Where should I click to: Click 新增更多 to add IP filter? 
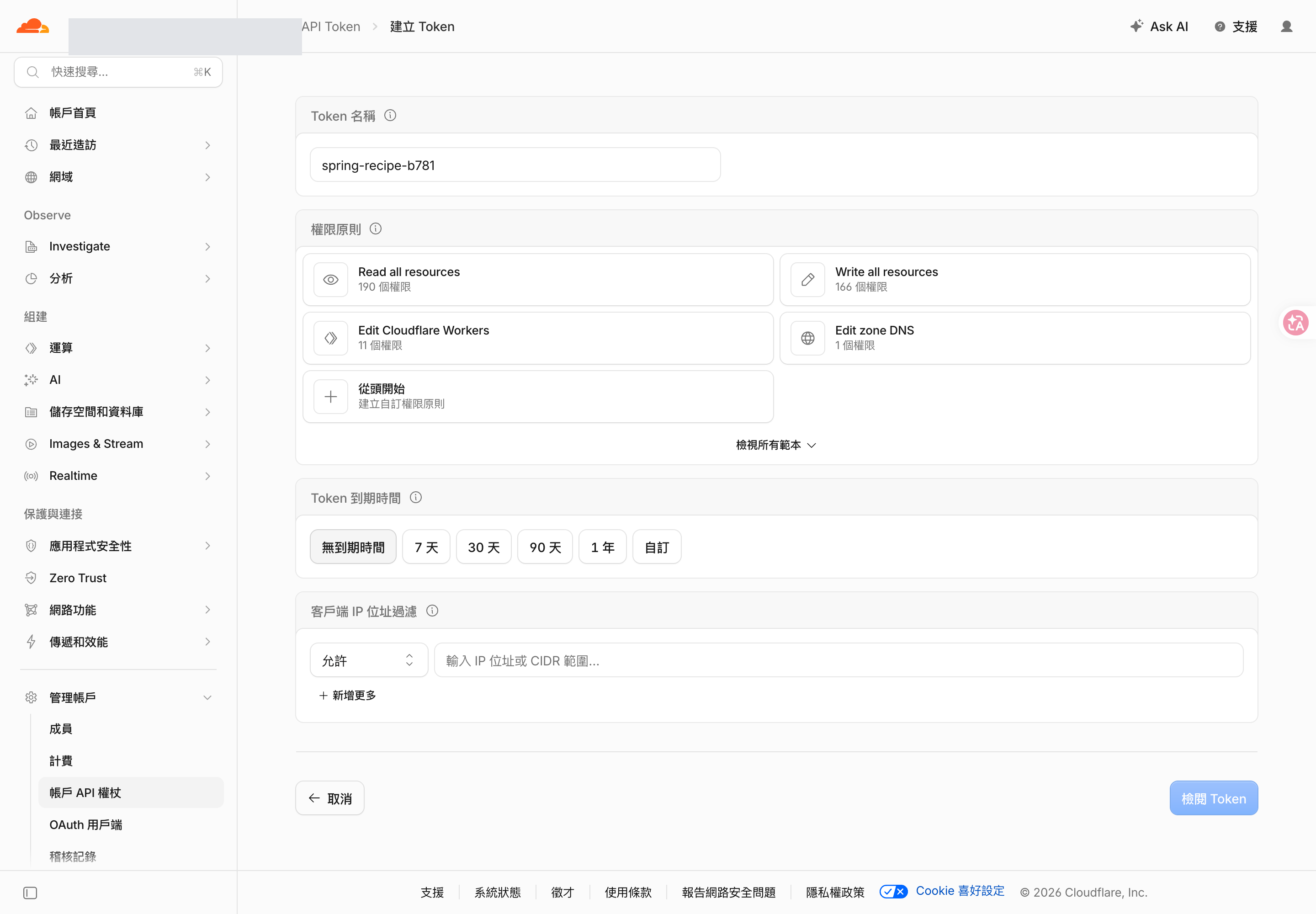pos(348,695)
